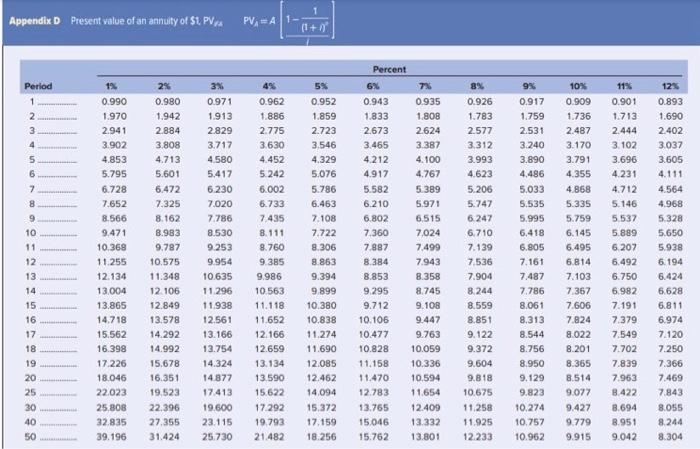Select the 'Period' column header
Viewport: 700px width, 449px height.
pyautogui.click(x=38, y=86)
